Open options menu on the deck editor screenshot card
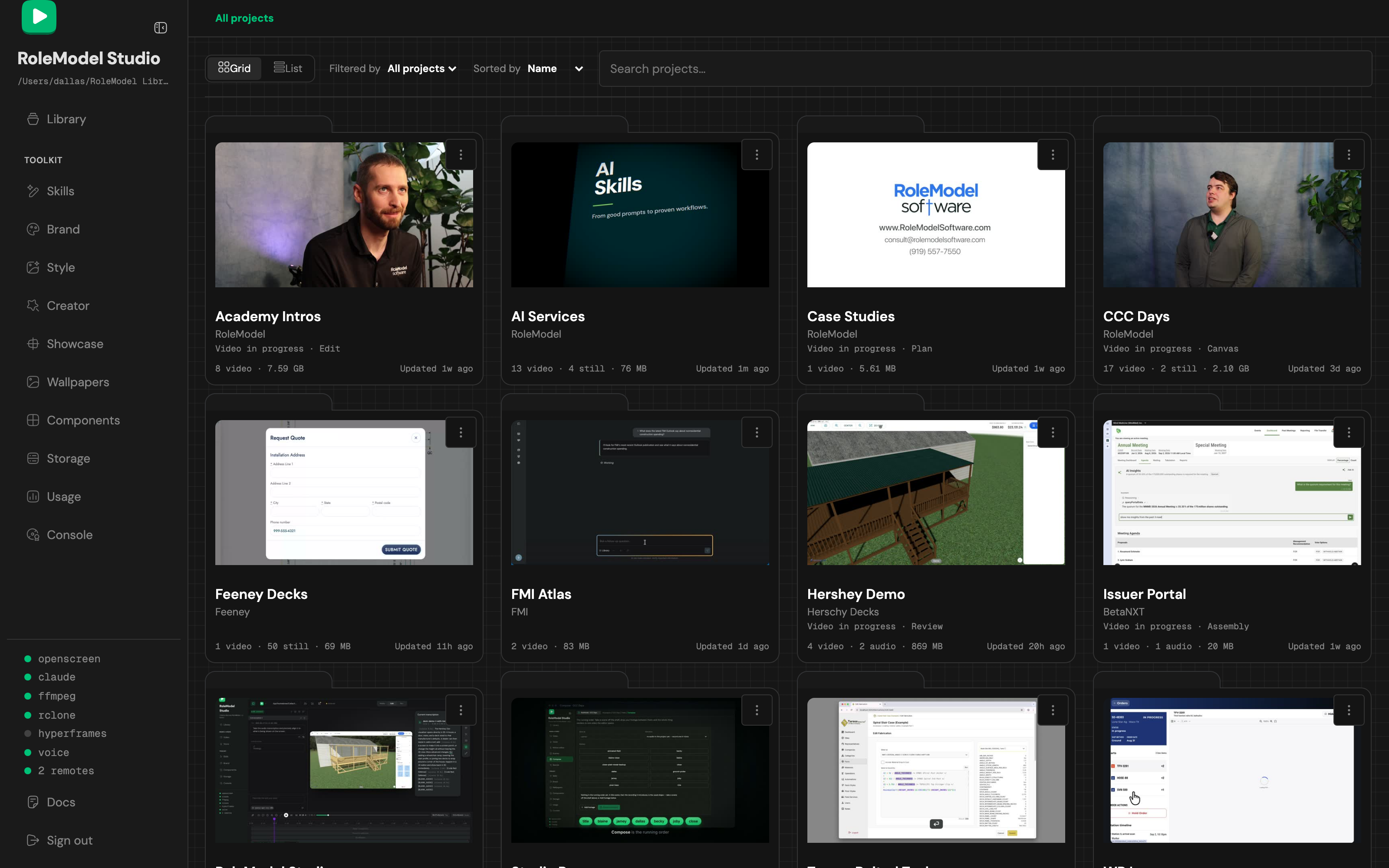The image size is (1389, 868). tap(461, 710)
